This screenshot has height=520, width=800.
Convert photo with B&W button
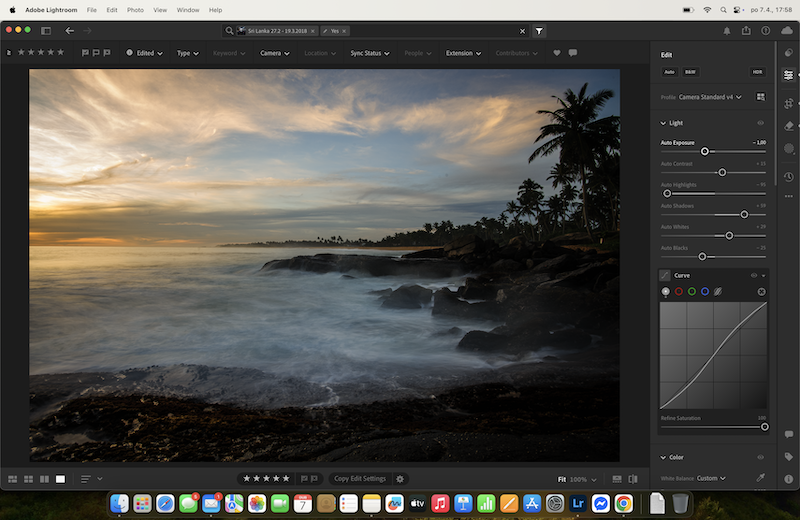[x=690, y=72]
